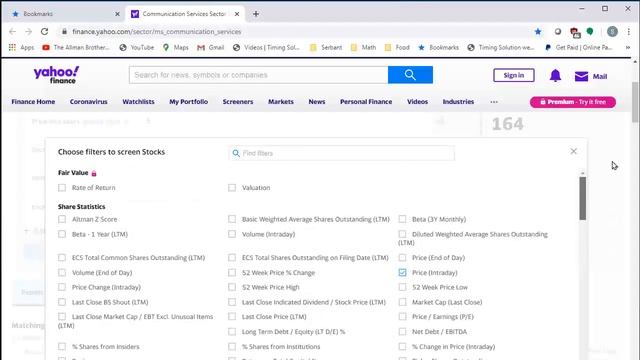The width and height of the screenshot is (640, 360).
Task: Open the Apps grid in bookmarks bar
Action: (12, 47)
